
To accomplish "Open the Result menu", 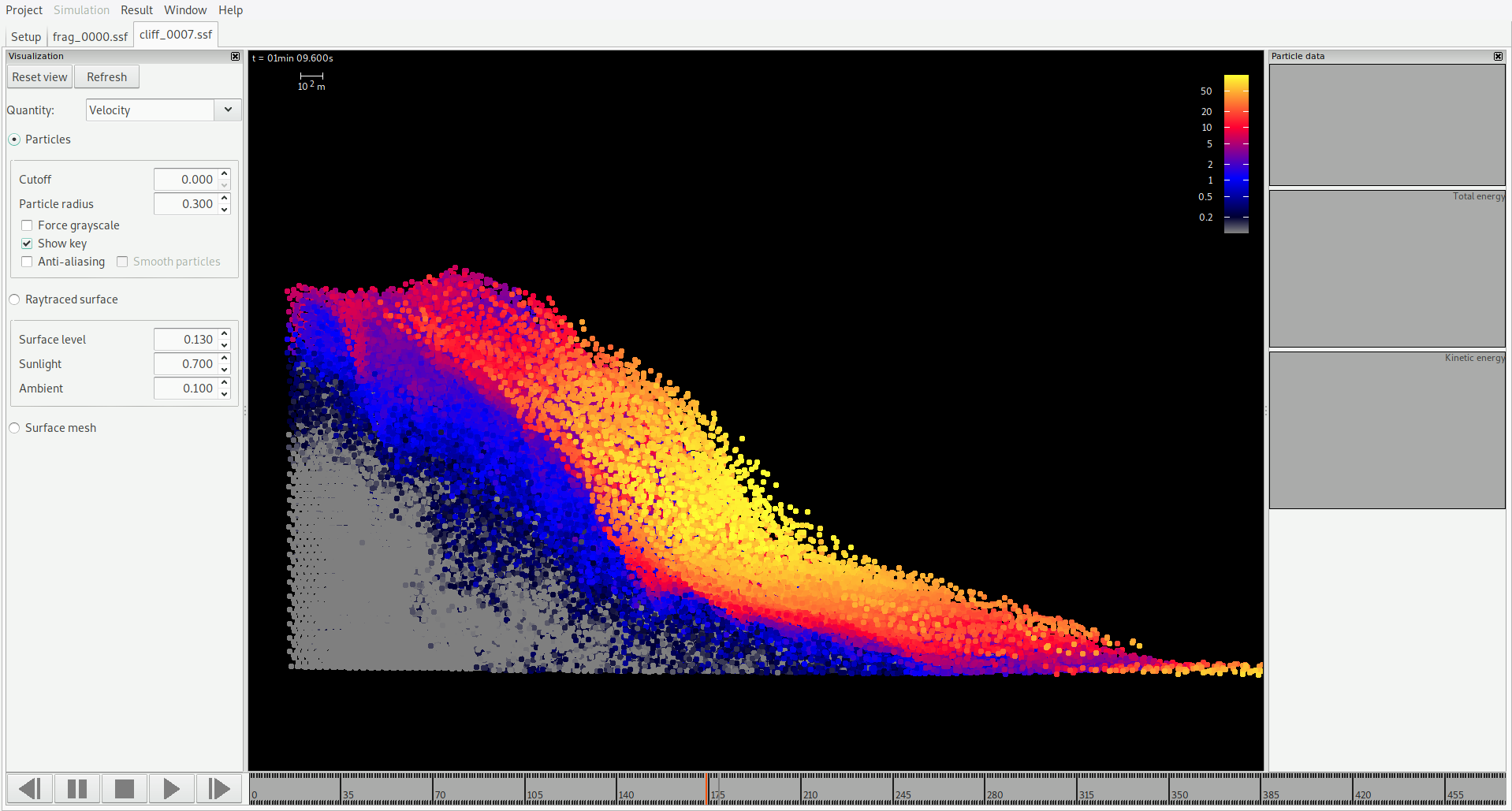I will (x=136, y=10).
